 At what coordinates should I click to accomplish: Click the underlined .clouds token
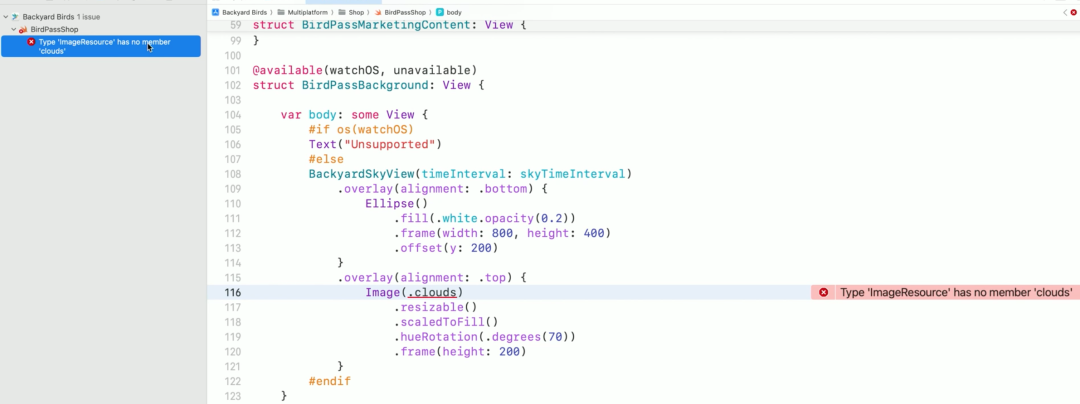(431, 293)
